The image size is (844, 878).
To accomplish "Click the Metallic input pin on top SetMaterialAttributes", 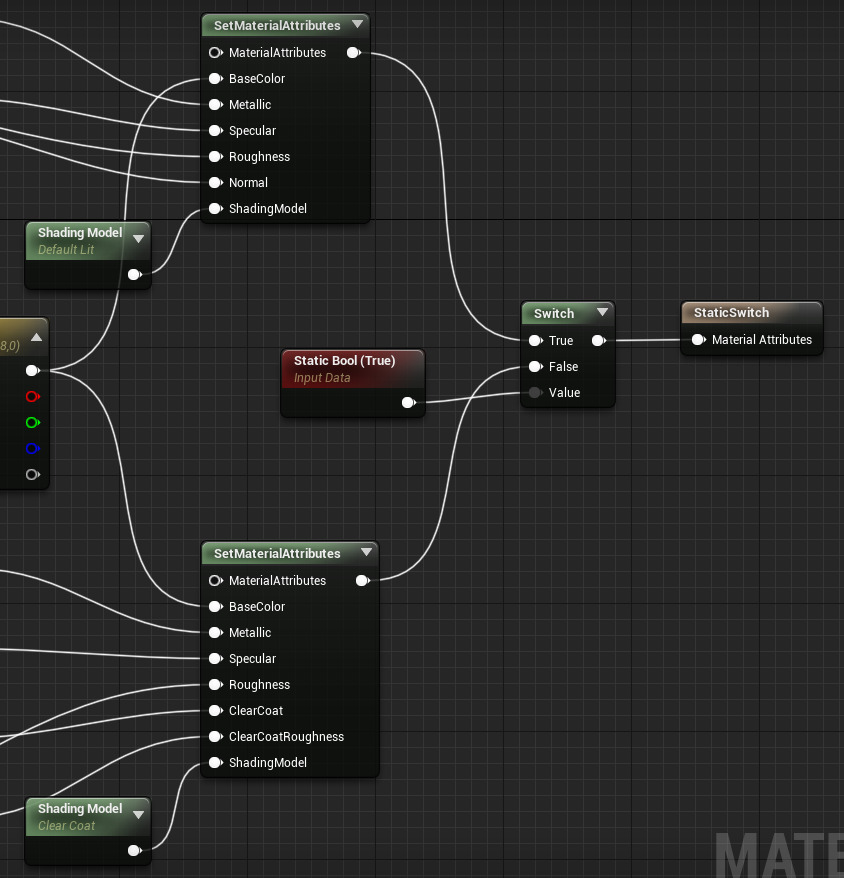I will [215, 104].
